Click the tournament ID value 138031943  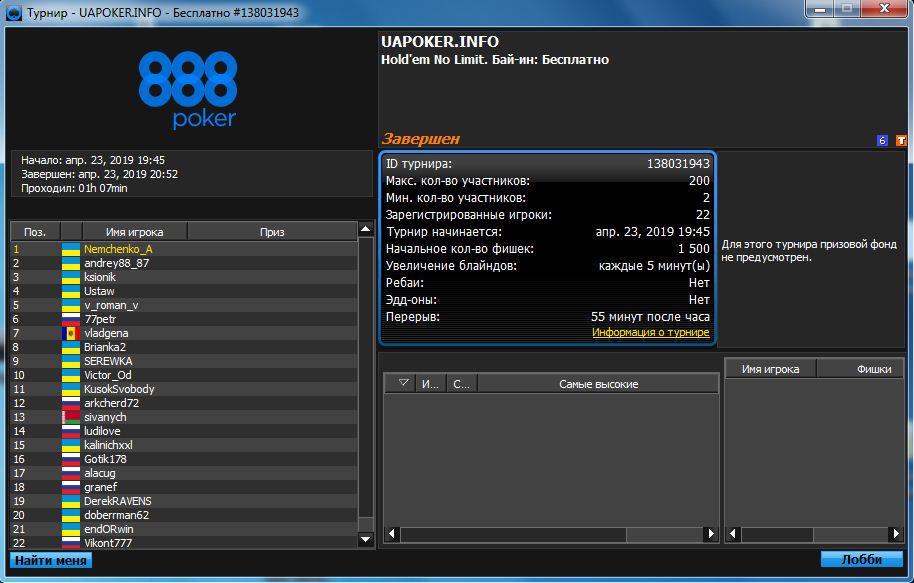pos(678,164)
